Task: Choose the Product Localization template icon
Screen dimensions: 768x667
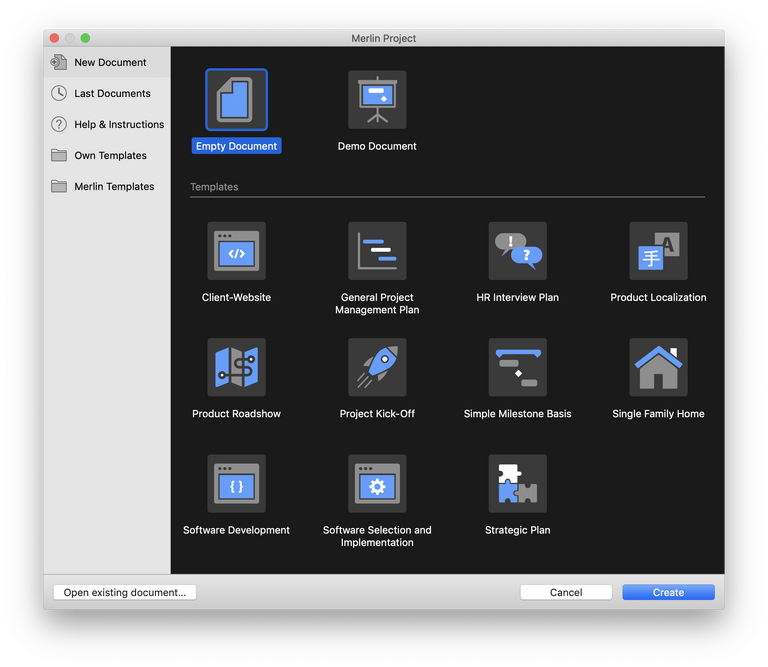Action: [658, 251]
